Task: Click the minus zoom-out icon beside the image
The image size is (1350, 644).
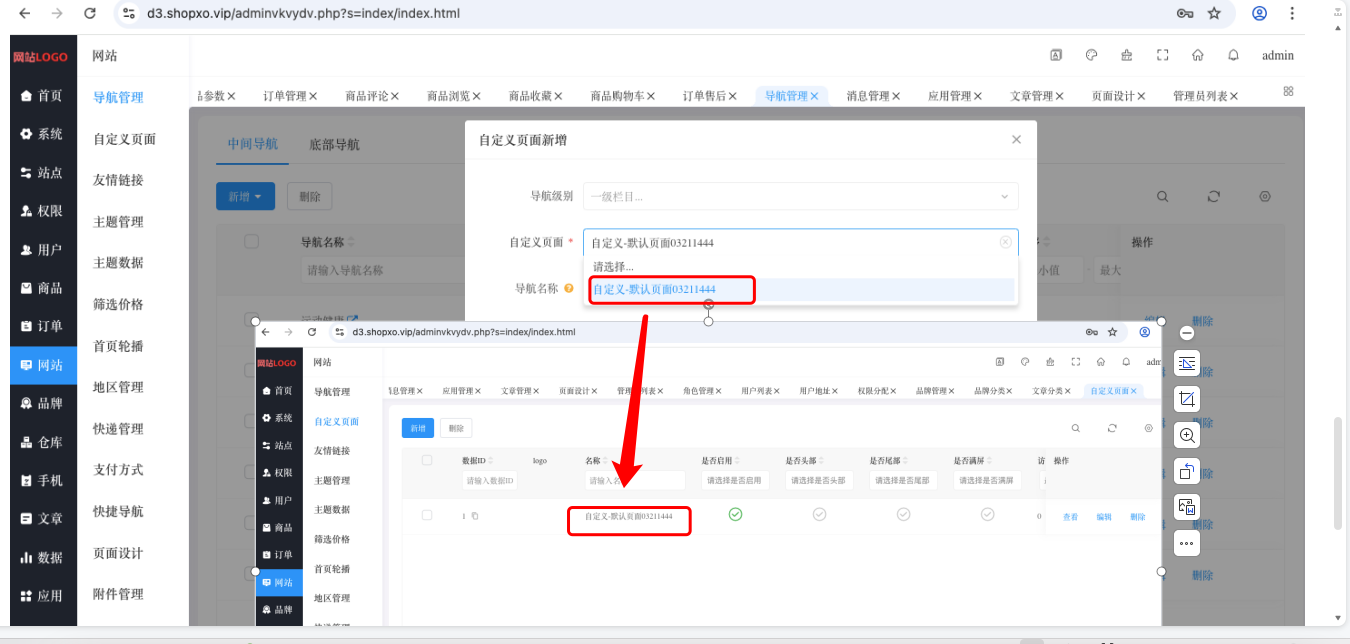Action: pyautogui.click(x=1187, y=333)
